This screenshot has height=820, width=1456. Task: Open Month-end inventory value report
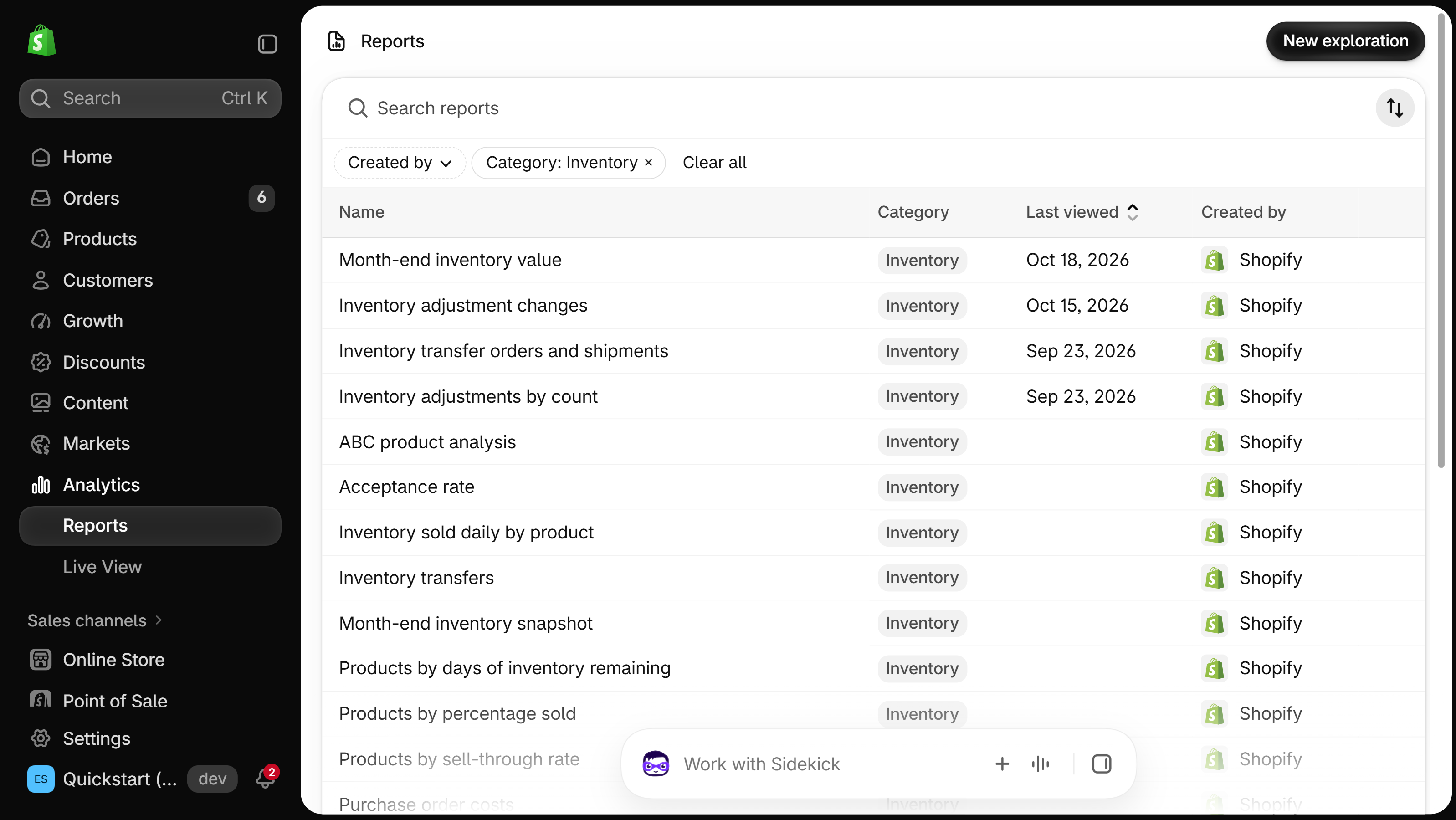451,260
